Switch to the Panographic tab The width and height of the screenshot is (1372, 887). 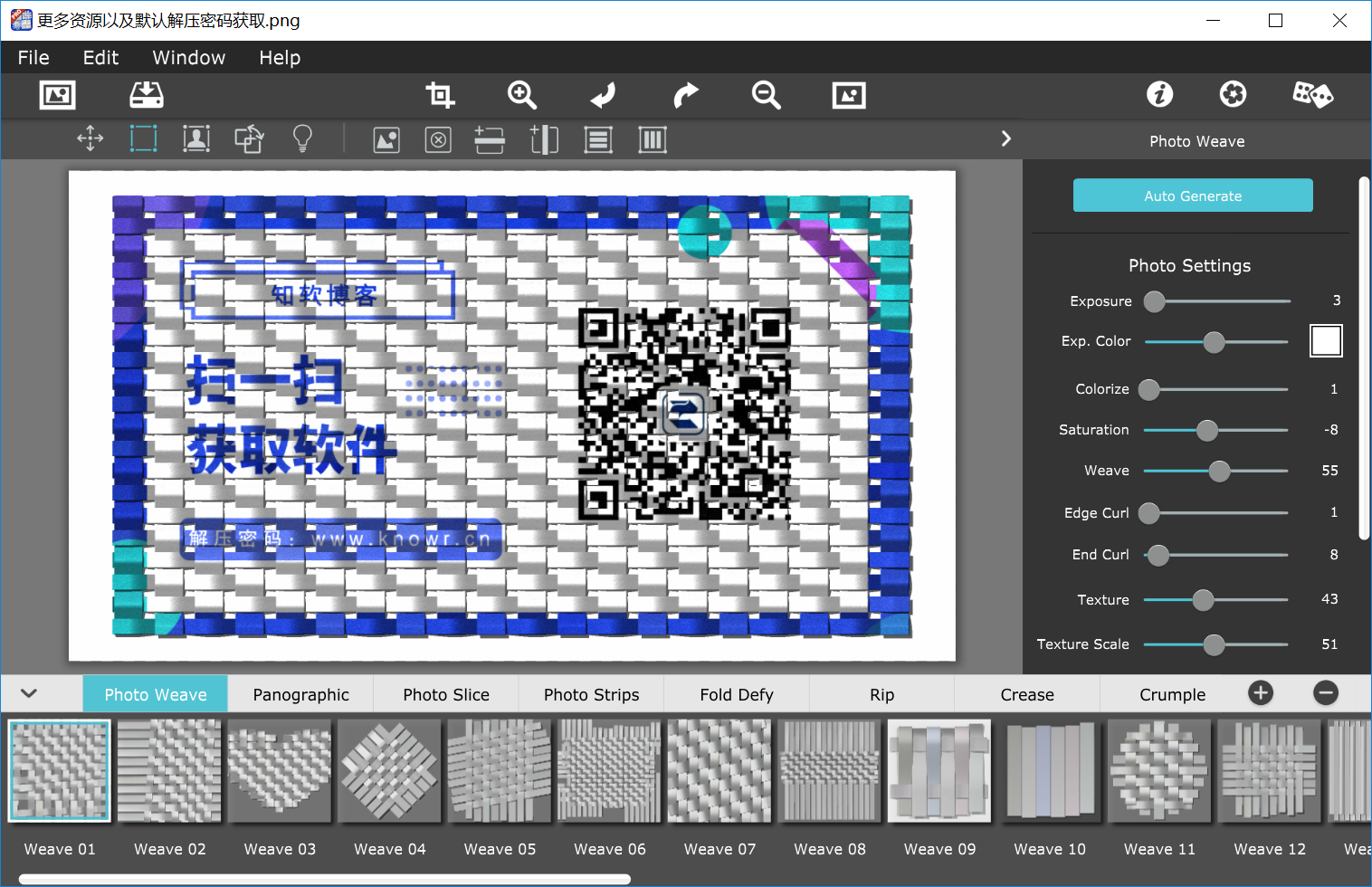[300, 694]
